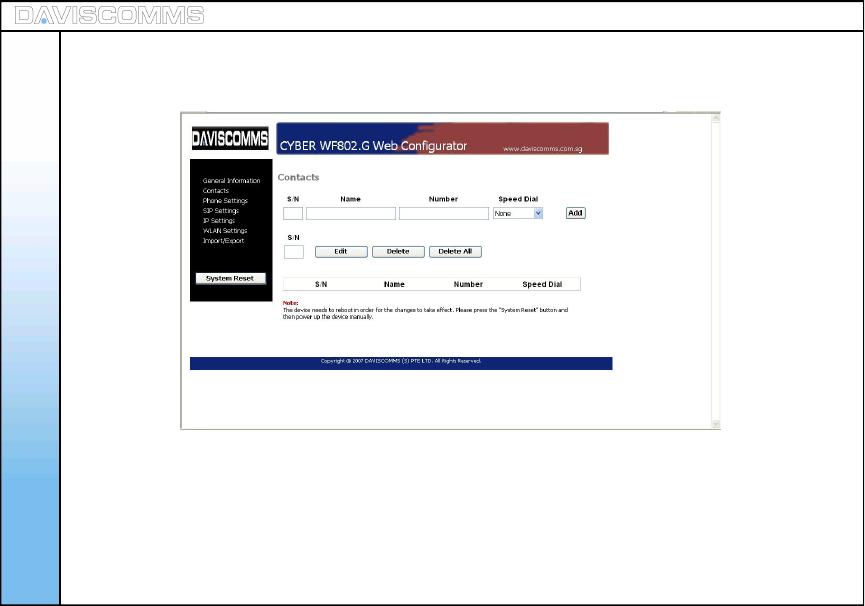Viewport: 865px width, 606px height.
Task: Click the Add contact button
Action: coord(575,213)
